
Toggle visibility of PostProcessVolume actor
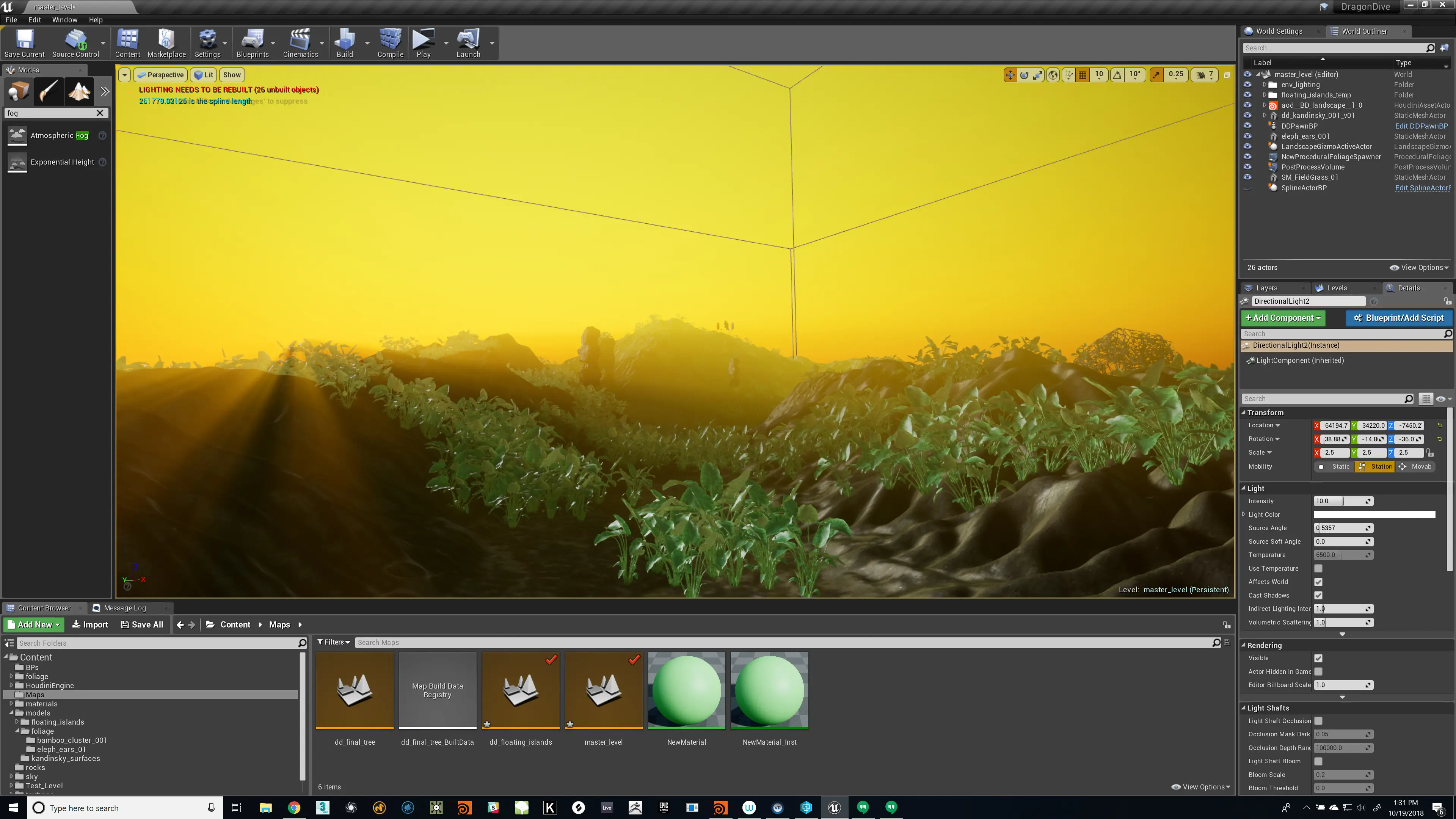(x=1247, y=167)
